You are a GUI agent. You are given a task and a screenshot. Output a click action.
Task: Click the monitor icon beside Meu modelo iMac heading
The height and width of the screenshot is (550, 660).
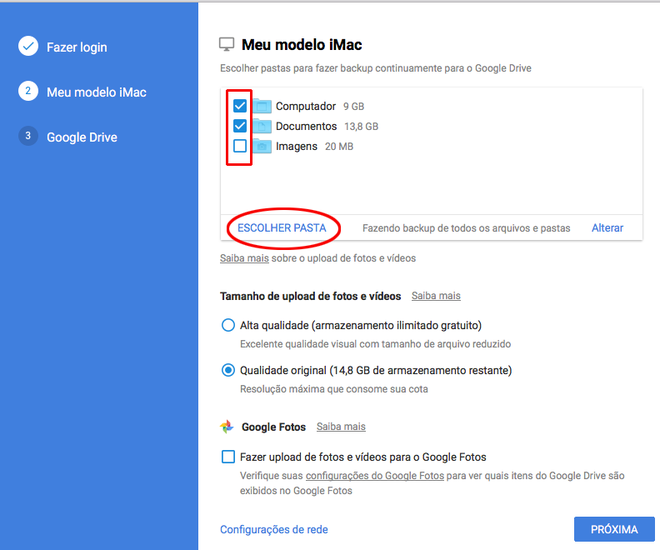(x=226, y=44)
